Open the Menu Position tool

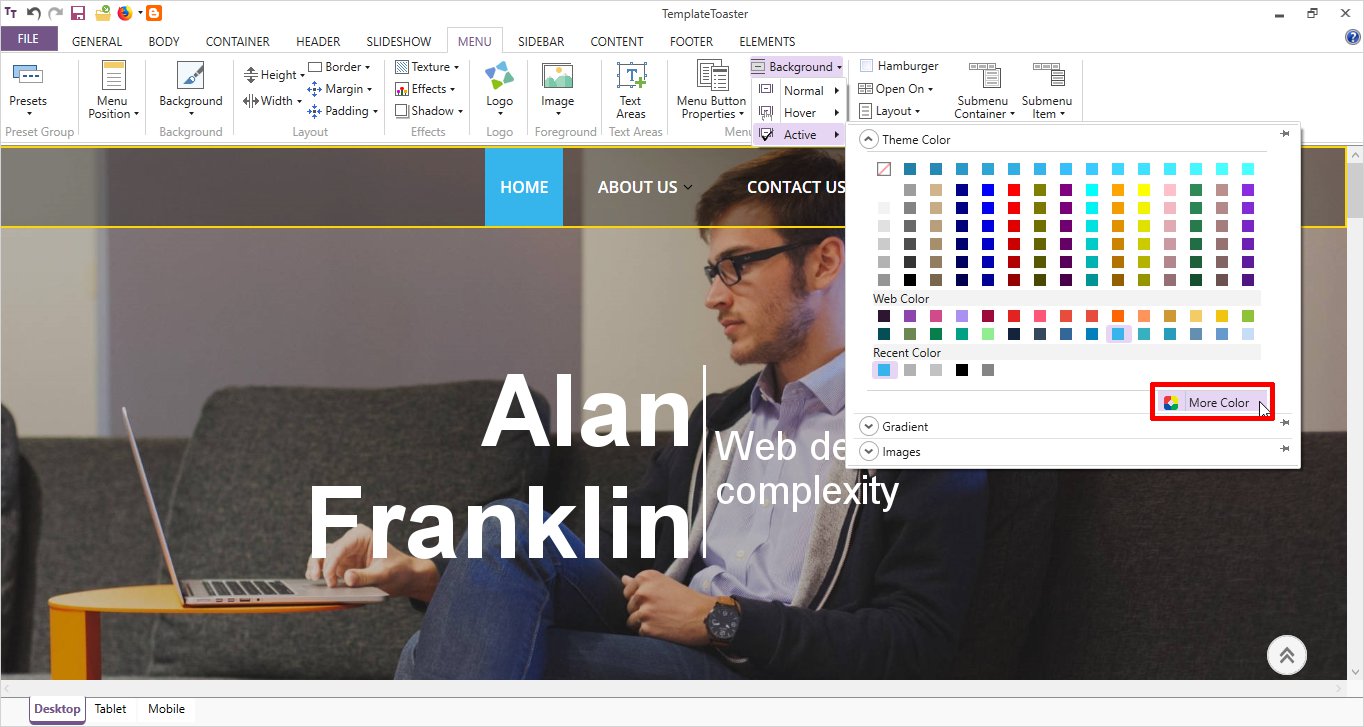pyautogui.click(x=113, y=78)
